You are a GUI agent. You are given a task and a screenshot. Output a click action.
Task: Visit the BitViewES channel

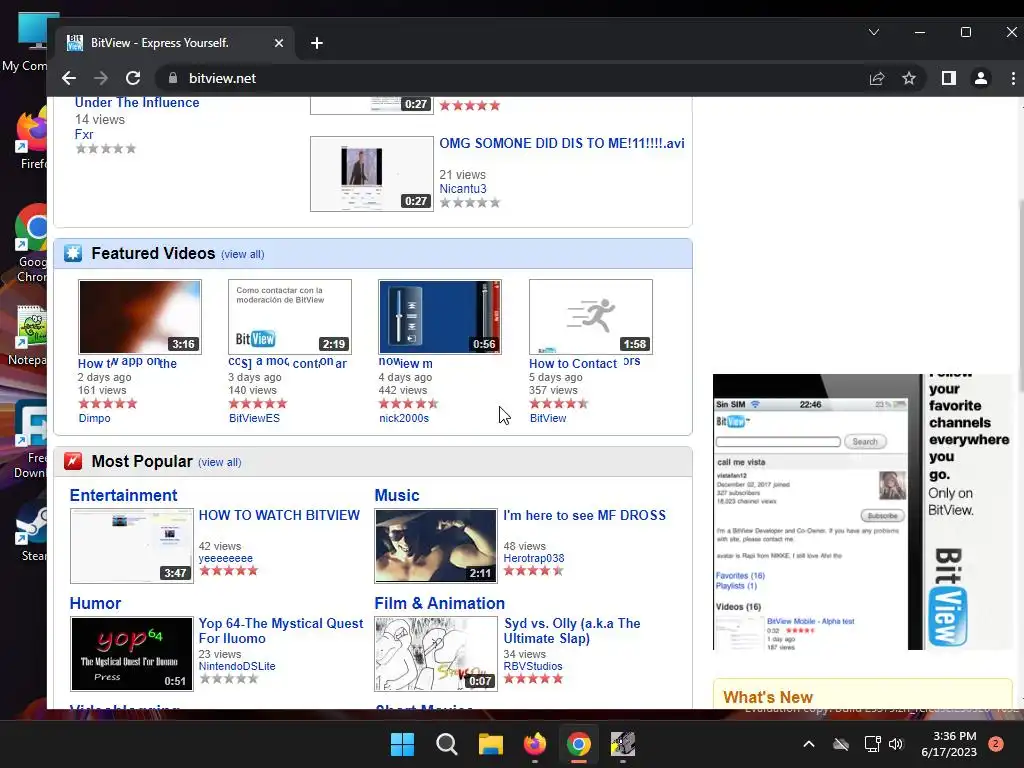(254, 418)
